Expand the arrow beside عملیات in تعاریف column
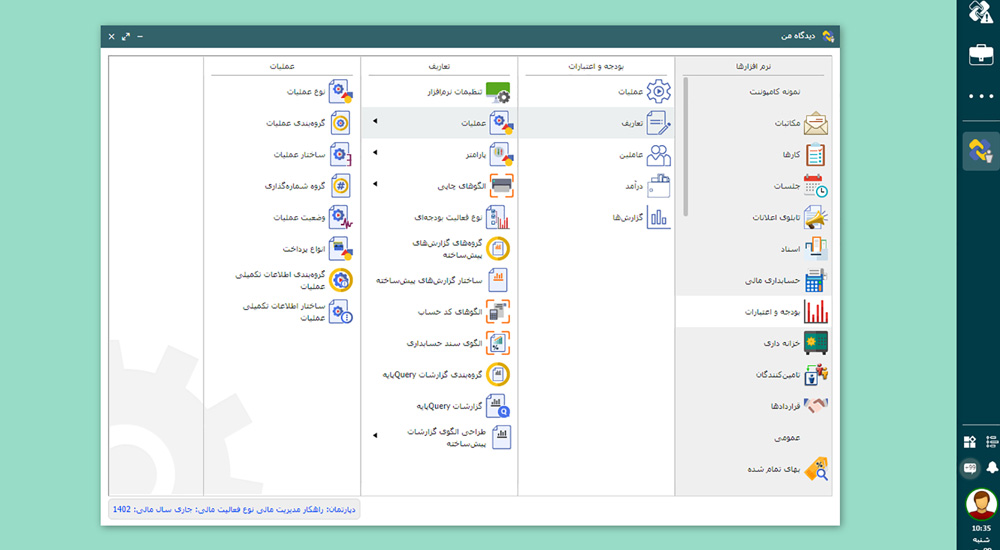 point(375,121)
